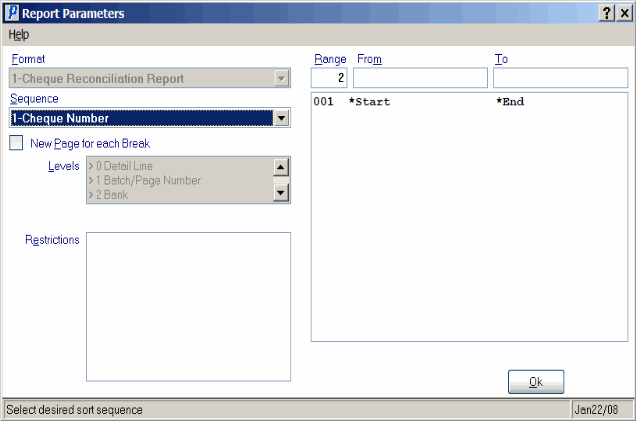Enable New Page for each Break checkbox
The width and height of the screenshot is (636, 421).
click(16, 143)
